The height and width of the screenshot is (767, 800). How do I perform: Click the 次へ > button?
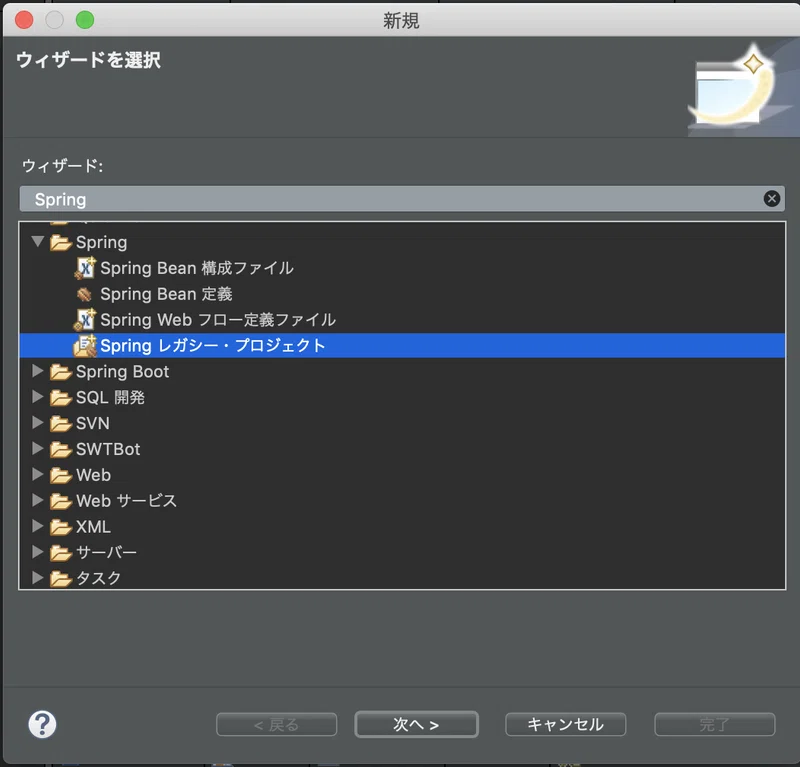pos(416,724)
